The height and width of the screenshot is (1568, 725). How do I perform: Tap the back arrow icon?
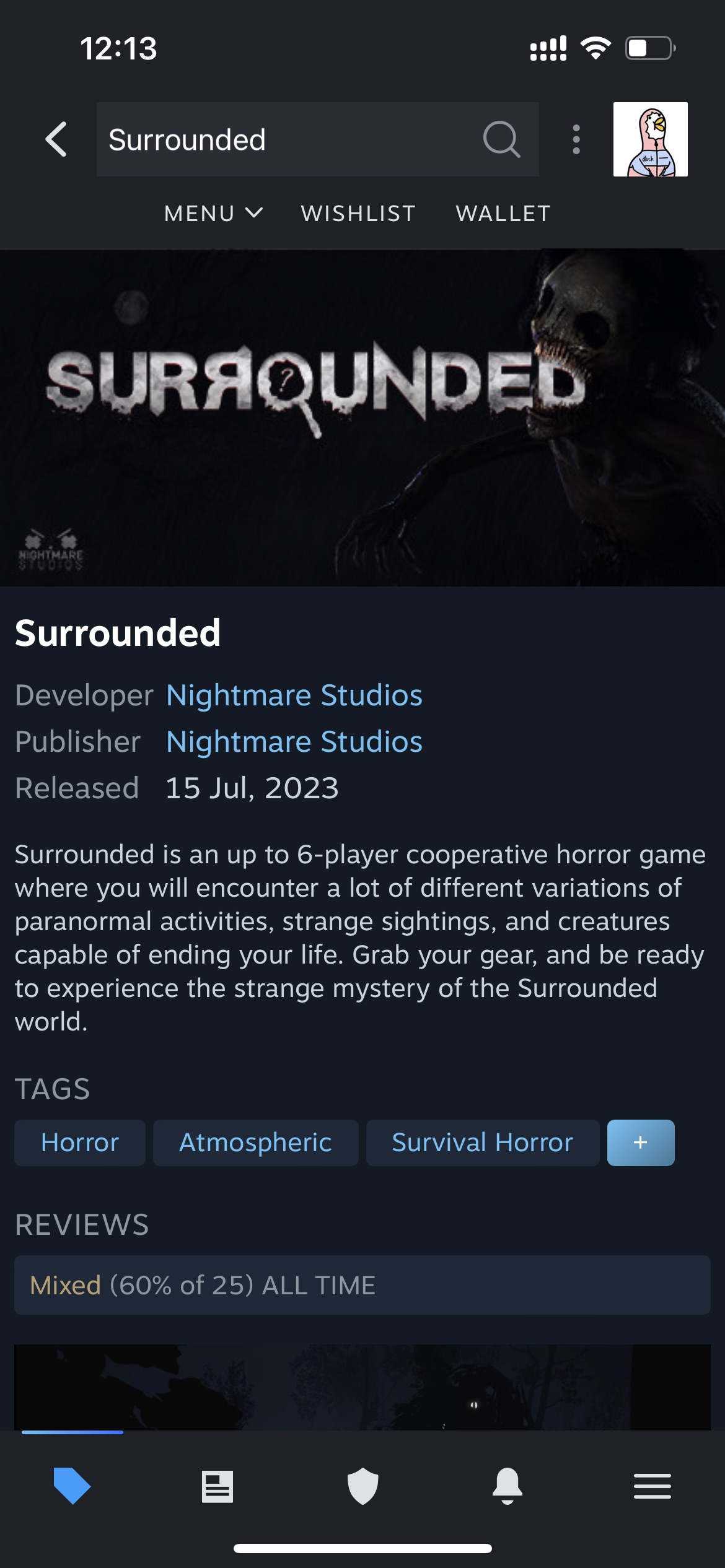point(56,139)
